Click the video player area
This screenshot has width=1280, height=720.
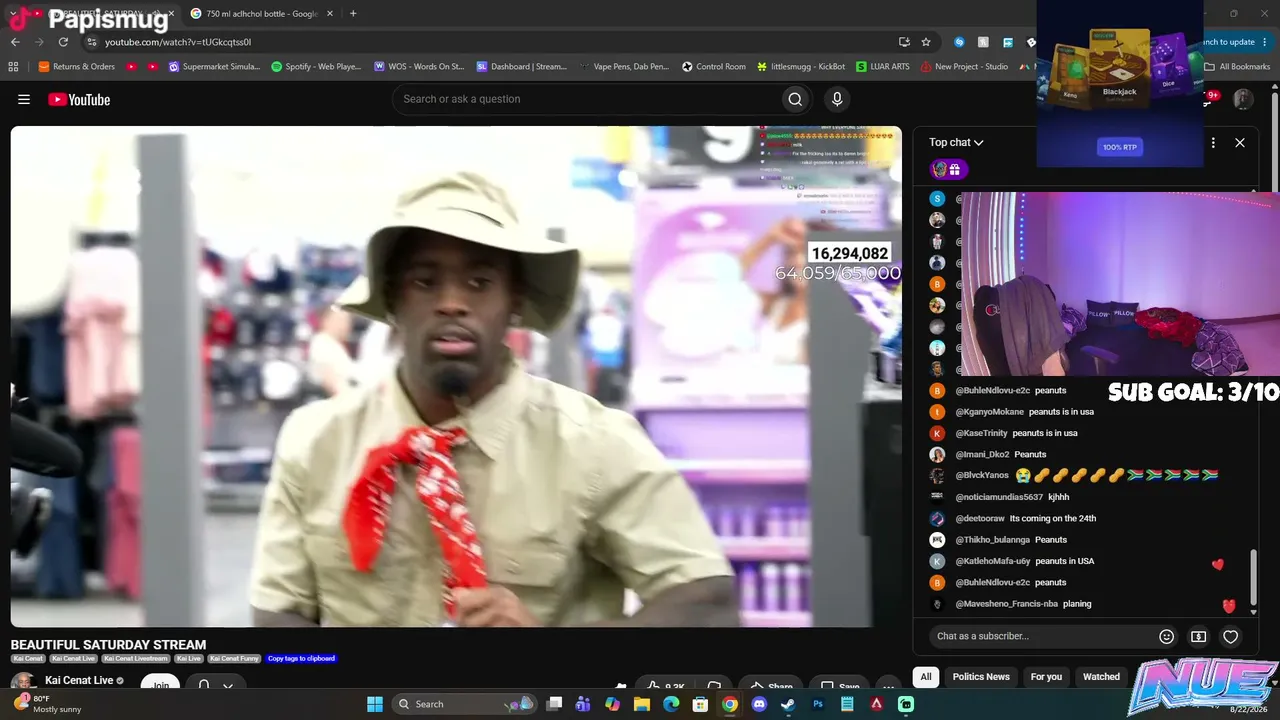click(x=456, y=377)
